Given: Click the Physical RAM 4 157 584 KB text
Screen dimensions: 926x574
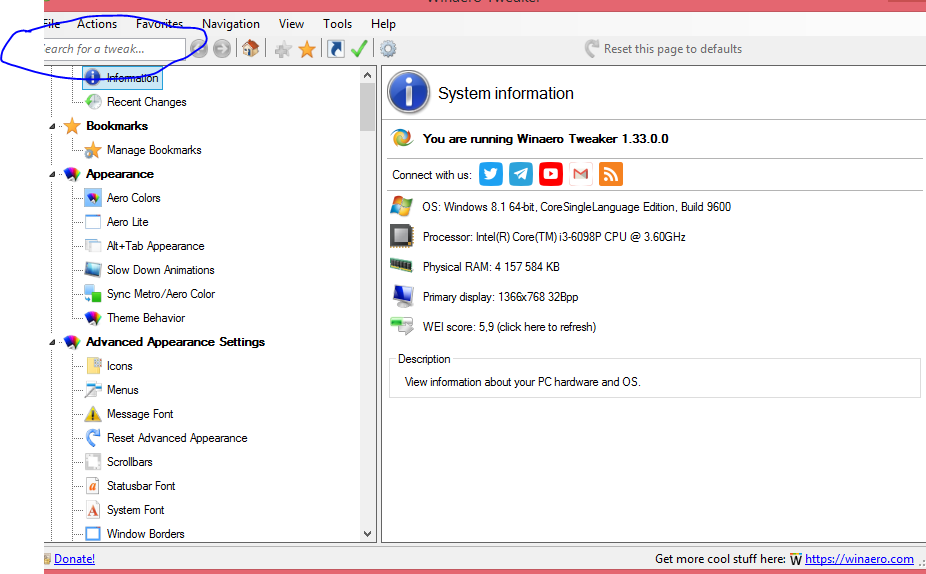Looking at the screenshot, I should pyautogui.click(x=491, y=267).
